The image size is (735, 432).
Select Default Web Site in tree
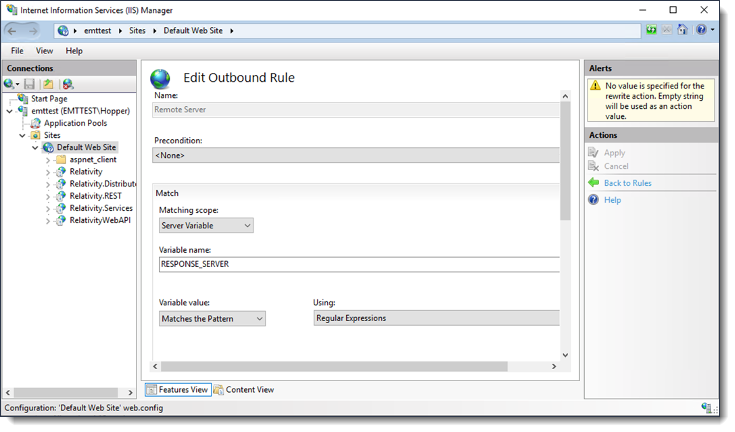click(86, 148)
